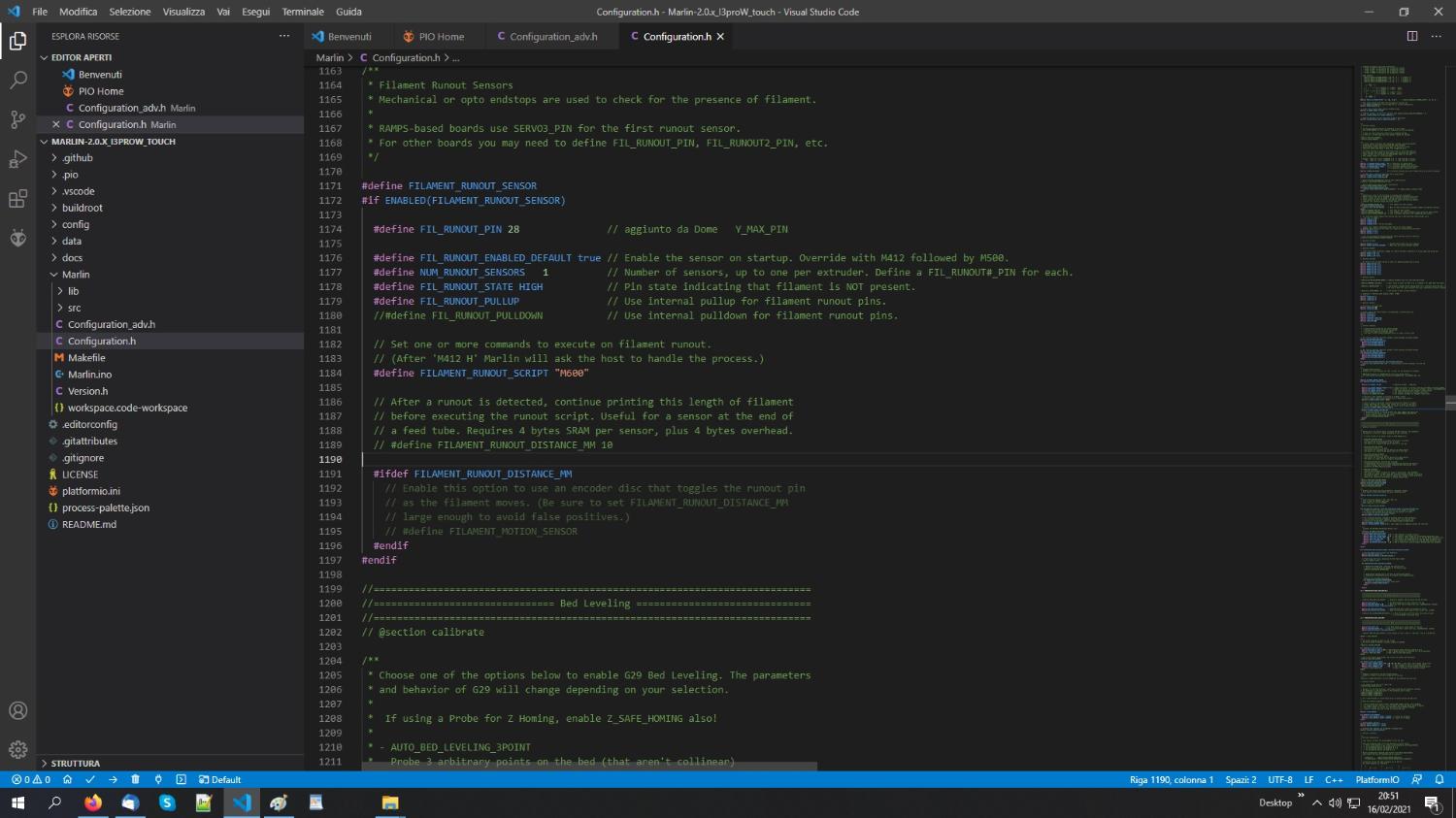Open the Terminale menu
Viewport: 1456px width, 818px height.
303,12
